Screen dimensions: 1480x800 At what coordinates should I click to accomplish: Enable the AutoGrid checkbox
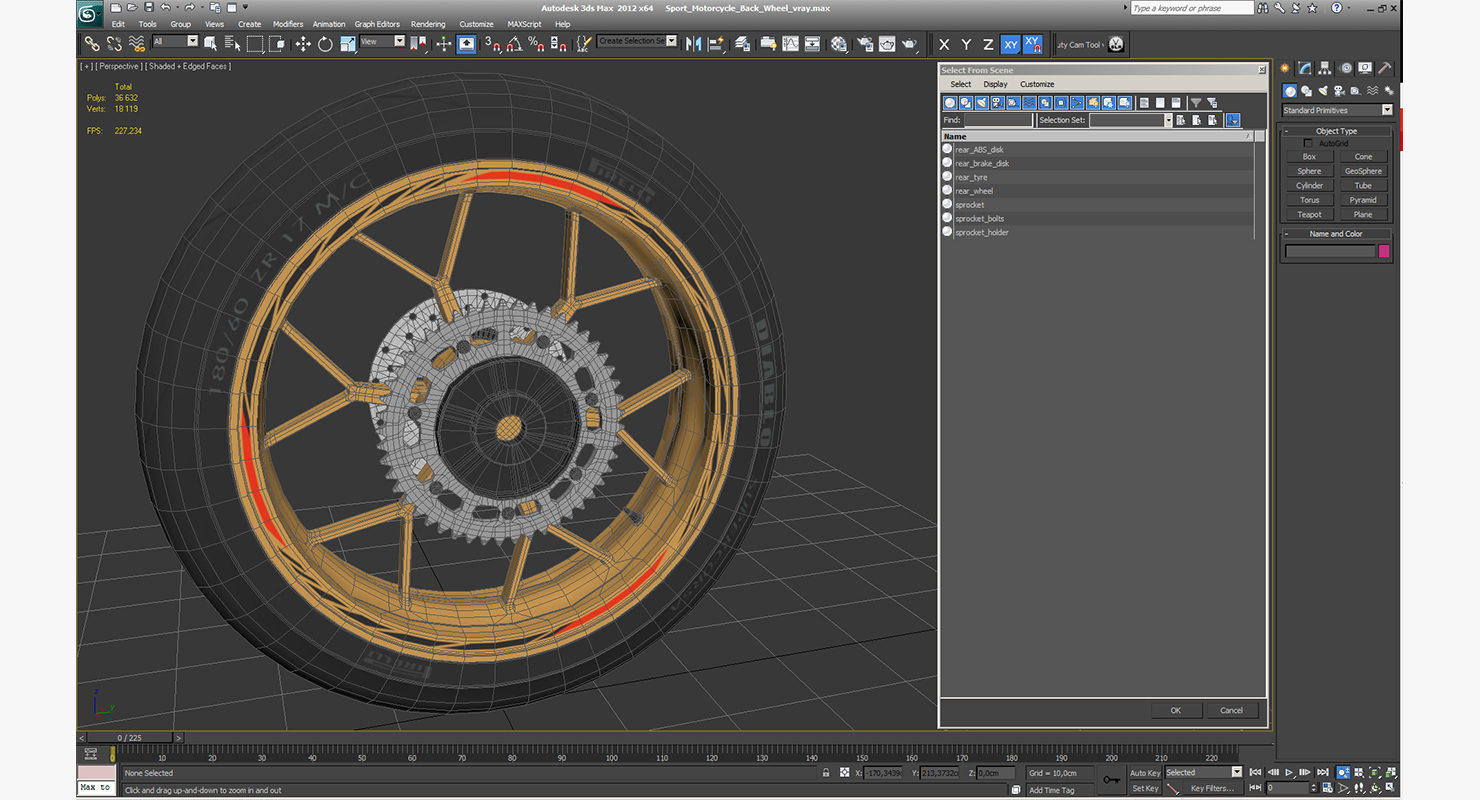pyautogui.click(x=1308, y=144)
